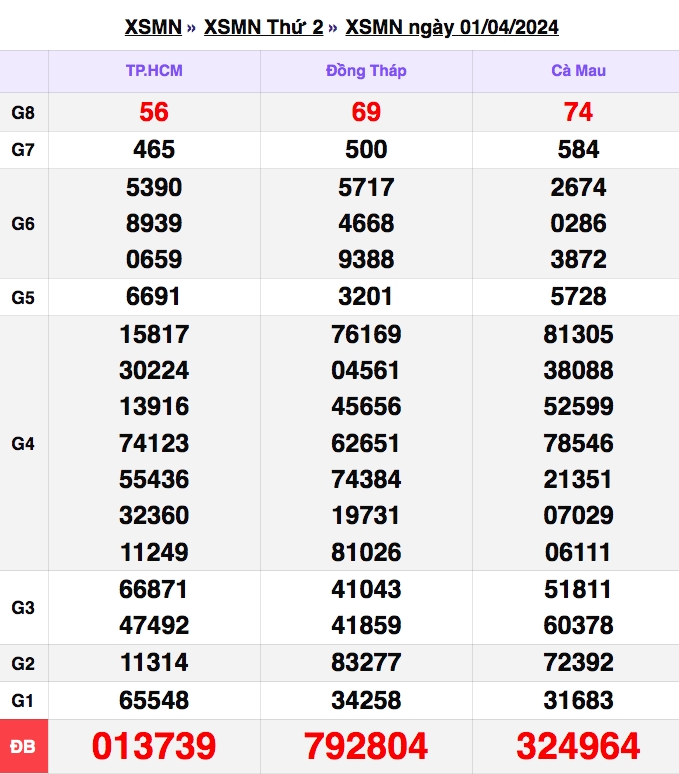The height and width of the screenshot is (774, 679).
Task: Click G4 number 30224
Action: click(154, 371)
